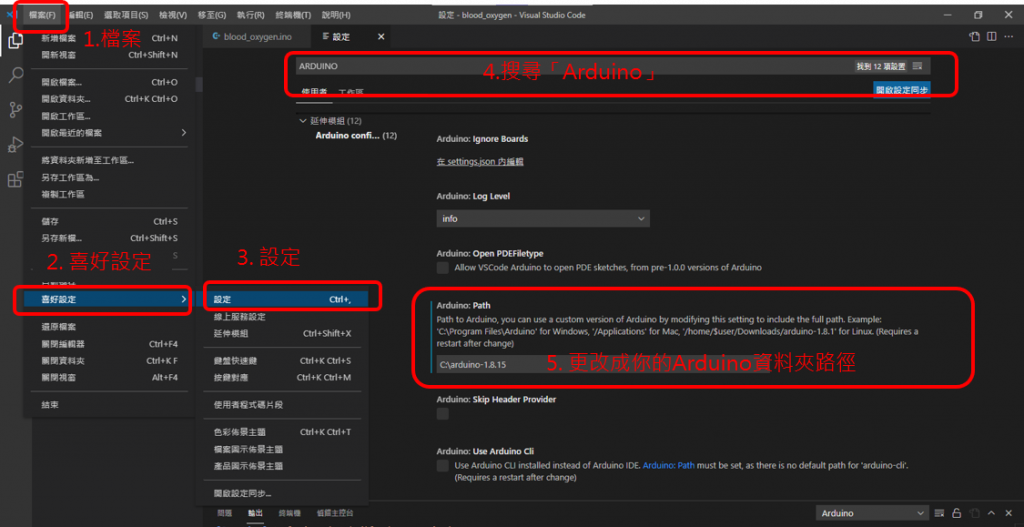The width and height of the screenshot is (1024, 527).
Task: Click the 在 settings.json 內編輯 link
Action: 480,161
